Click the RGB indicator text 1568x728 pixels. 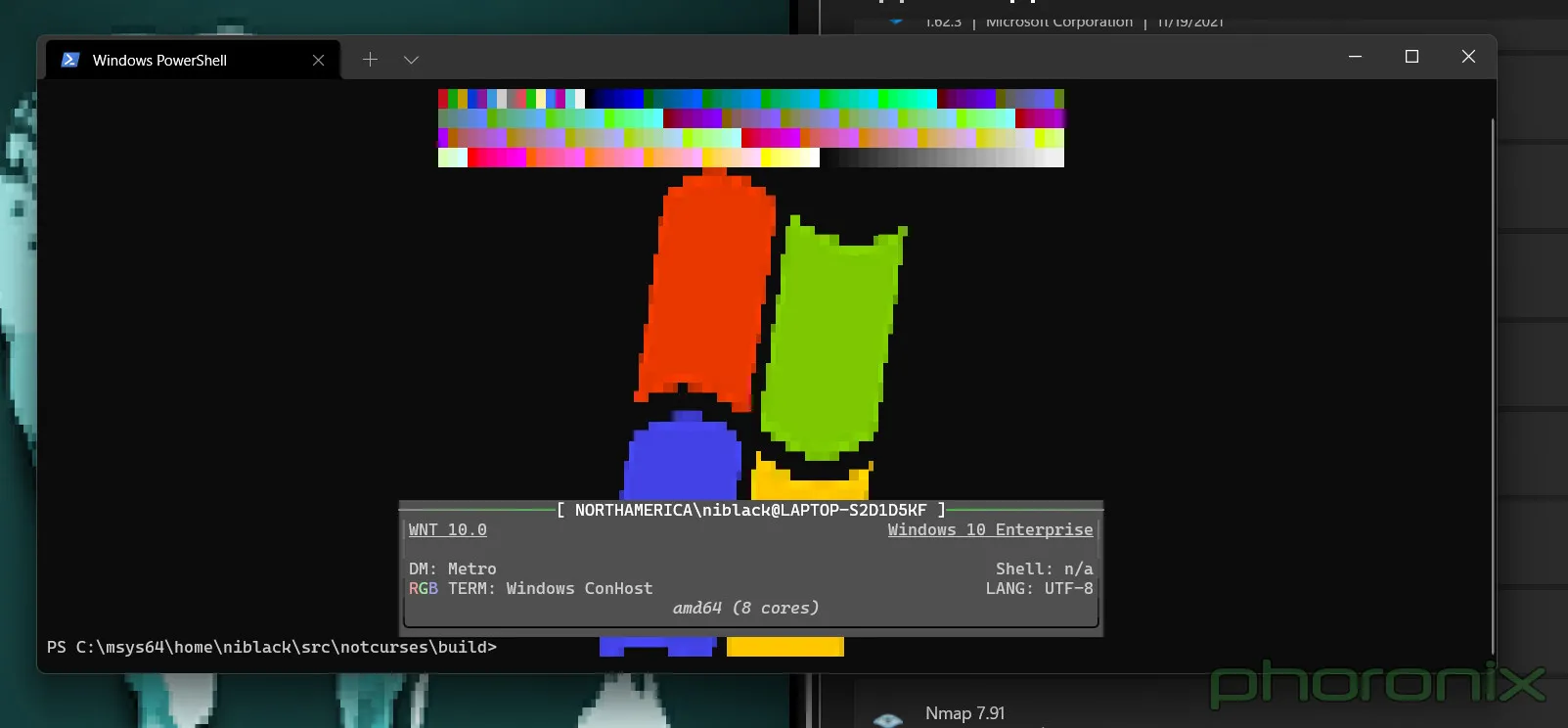[423, 588]
